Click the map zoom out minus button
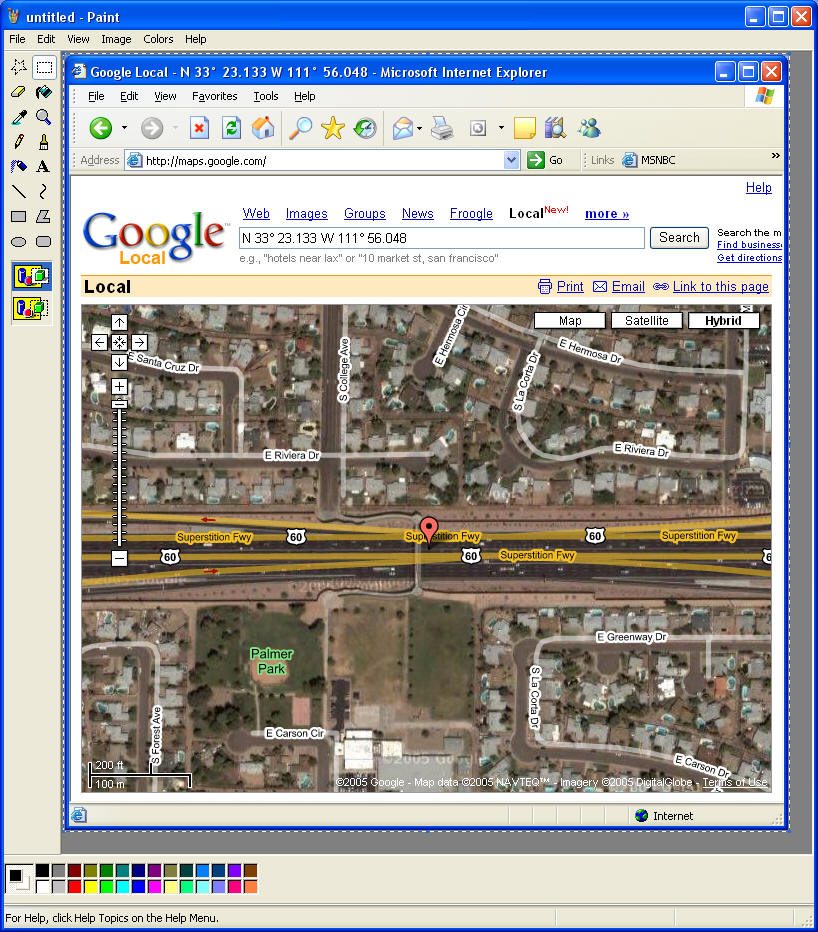This screenshot has width=818, height=932. pos(119,558)
